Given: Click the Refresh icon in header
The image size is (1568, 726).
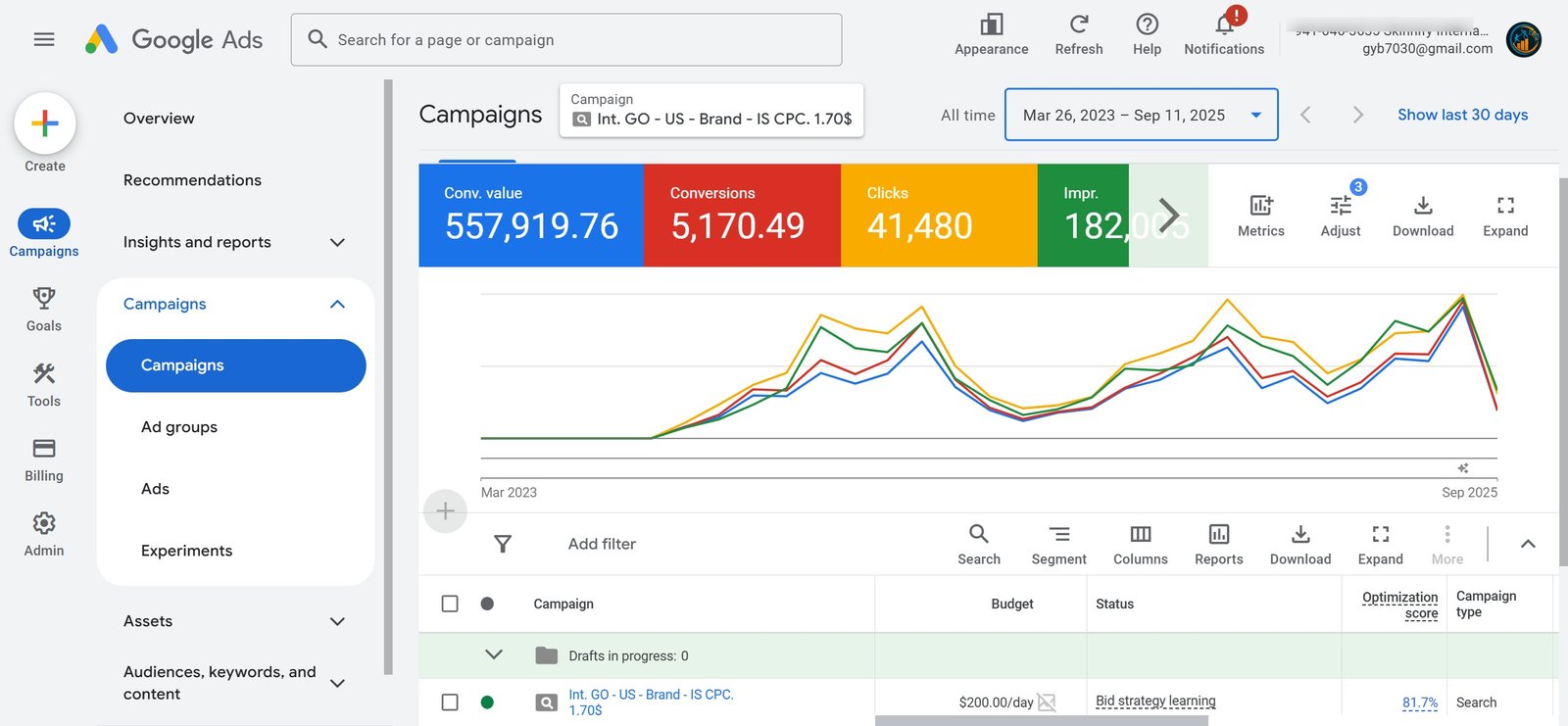Looking at the screenshot, I should click(x=1079, y=24).
